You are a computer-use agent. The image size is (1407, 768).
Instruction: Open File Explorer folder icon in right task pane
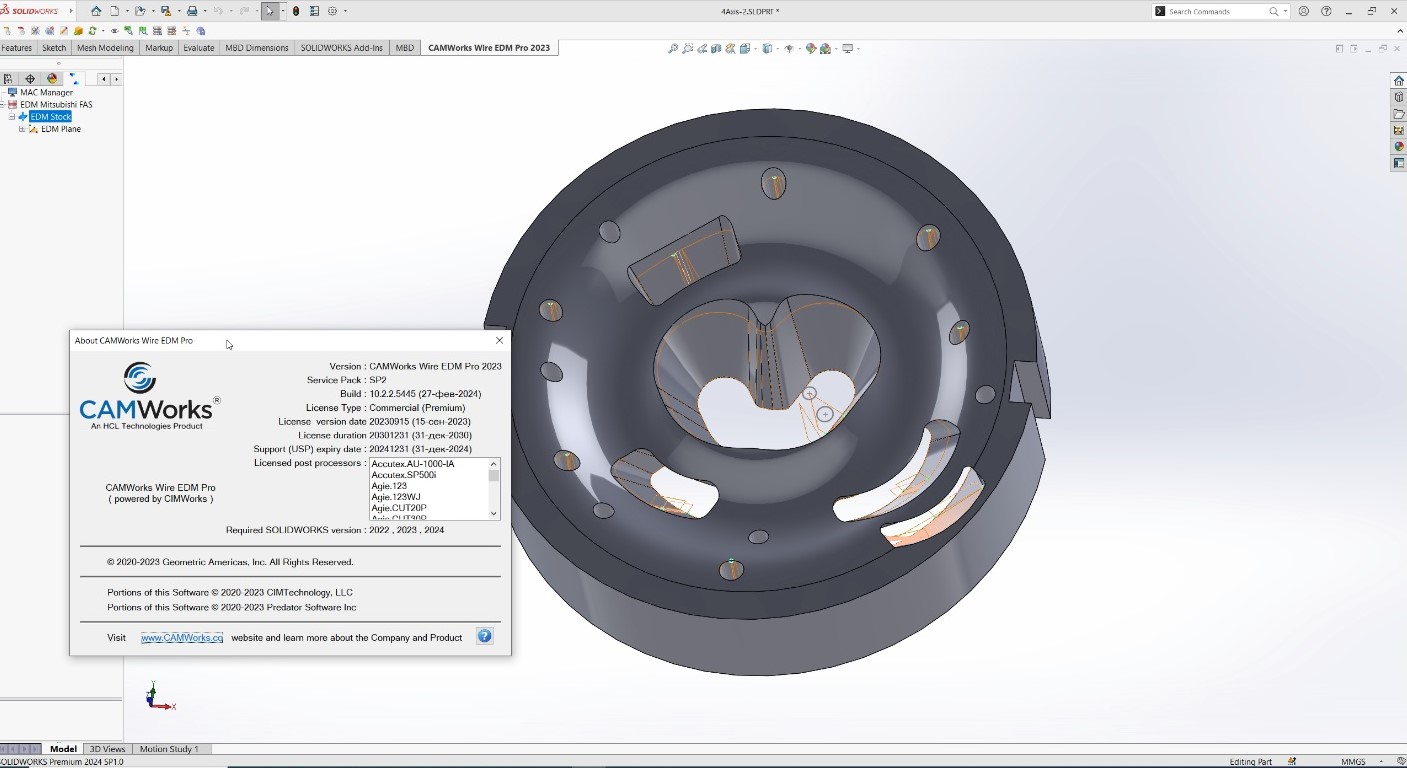[x=1399, y=114]
